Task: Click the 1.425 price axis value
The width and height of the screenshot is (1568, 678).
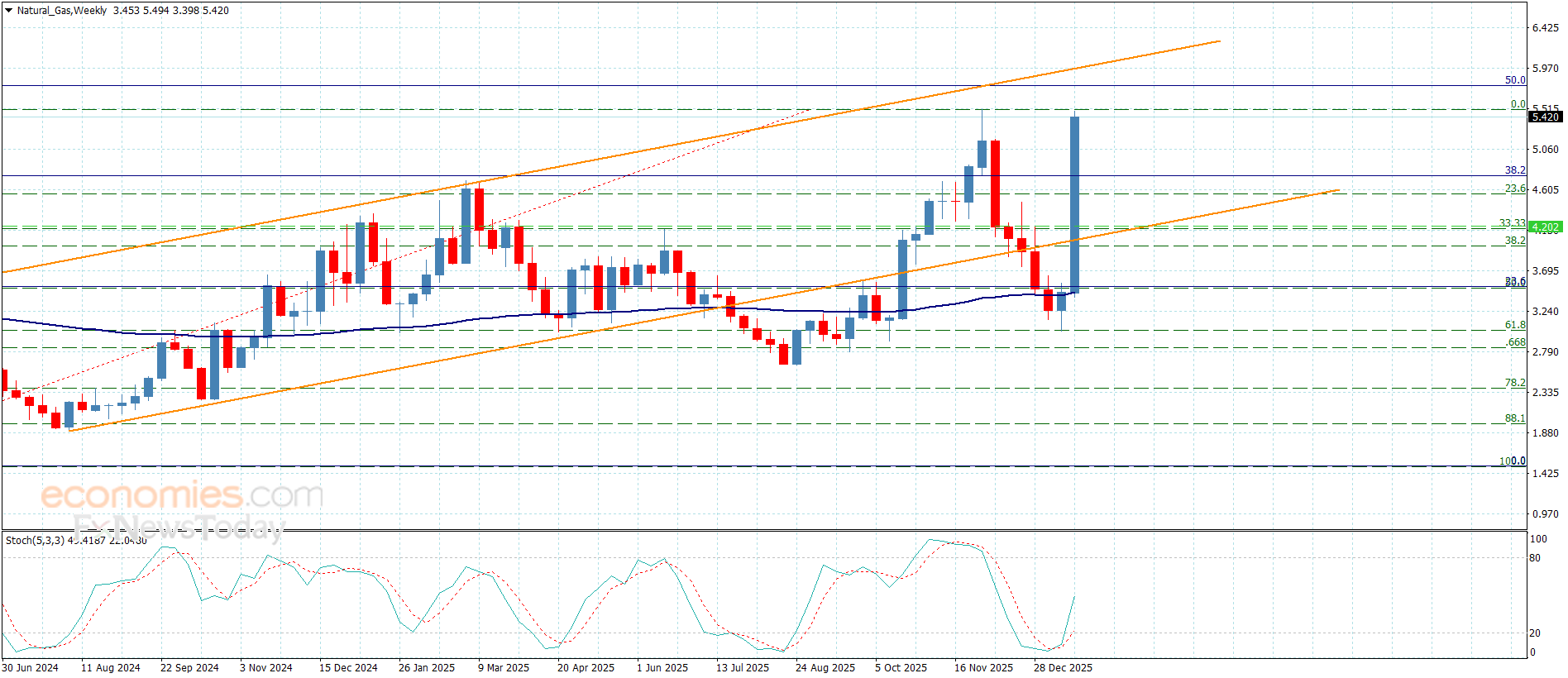Action: tap(1546, 474)
